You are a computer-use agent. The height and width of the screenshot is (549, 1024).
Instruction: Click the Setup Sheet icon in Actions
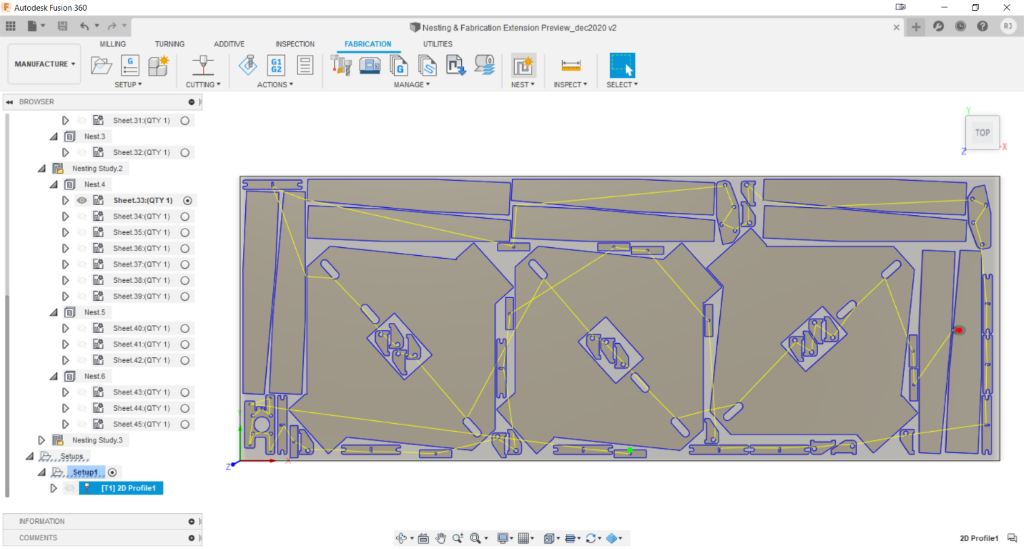click(305, 66)
